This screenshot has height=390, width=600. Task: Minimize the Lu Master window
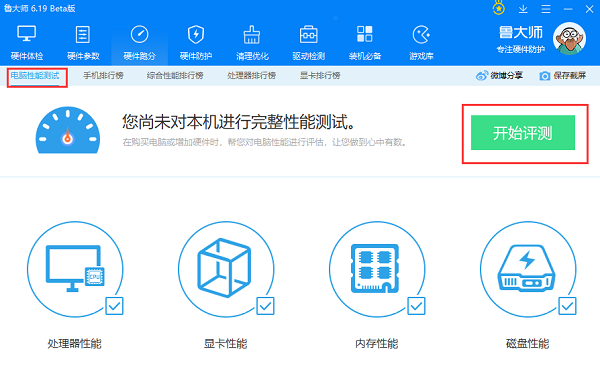pyautogui.click(x=568, y=9)
